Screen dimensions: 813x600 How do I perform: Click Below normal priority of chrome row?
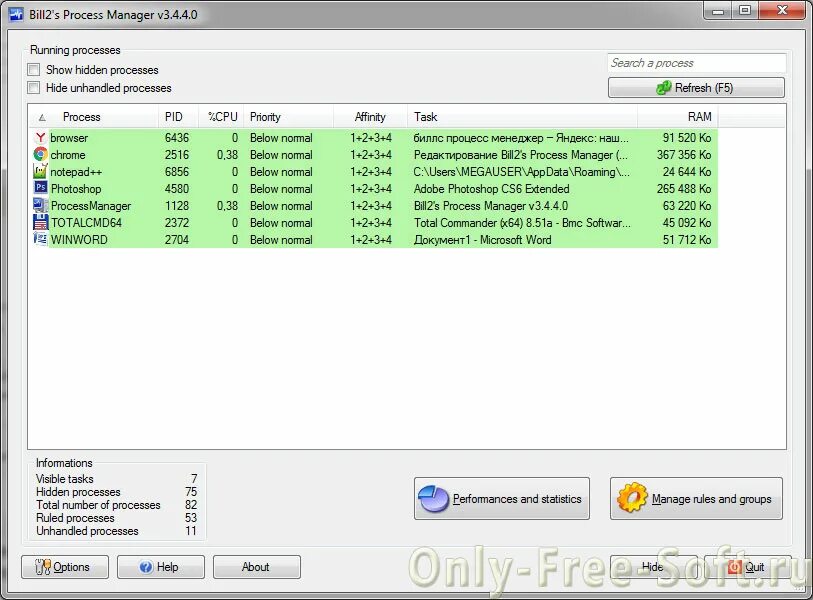click(281, 155)
